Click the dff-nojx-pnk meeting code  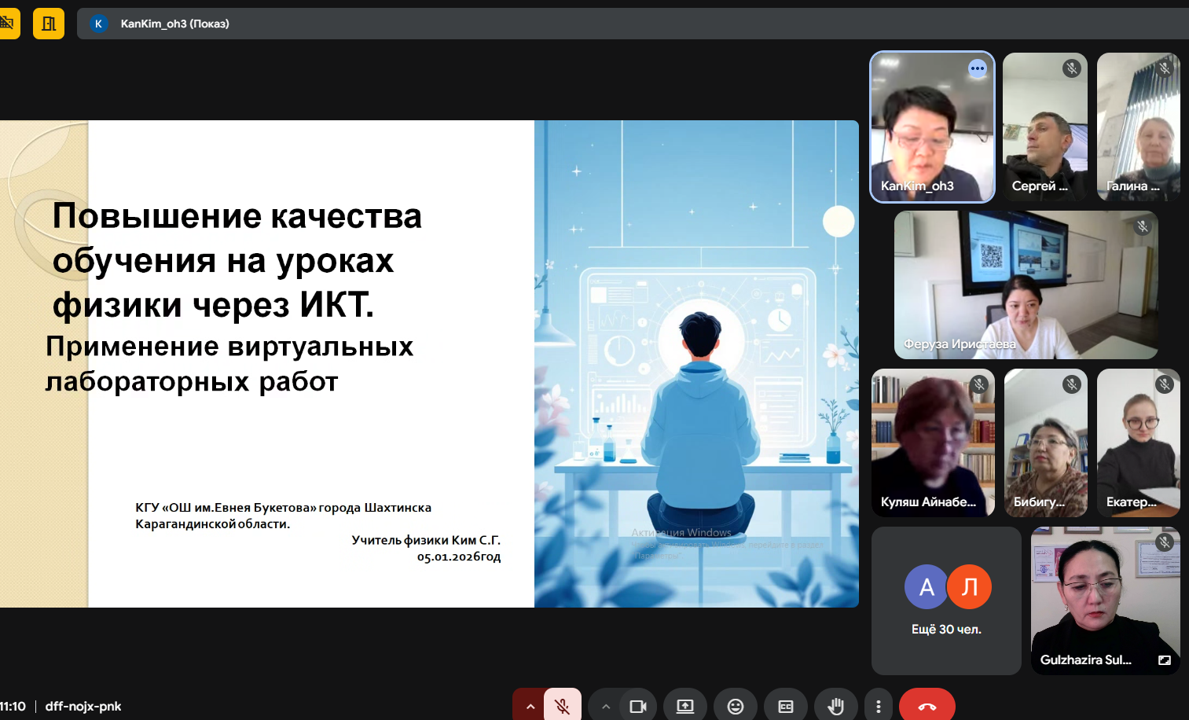pyautogui.click(x=84, y=706)
